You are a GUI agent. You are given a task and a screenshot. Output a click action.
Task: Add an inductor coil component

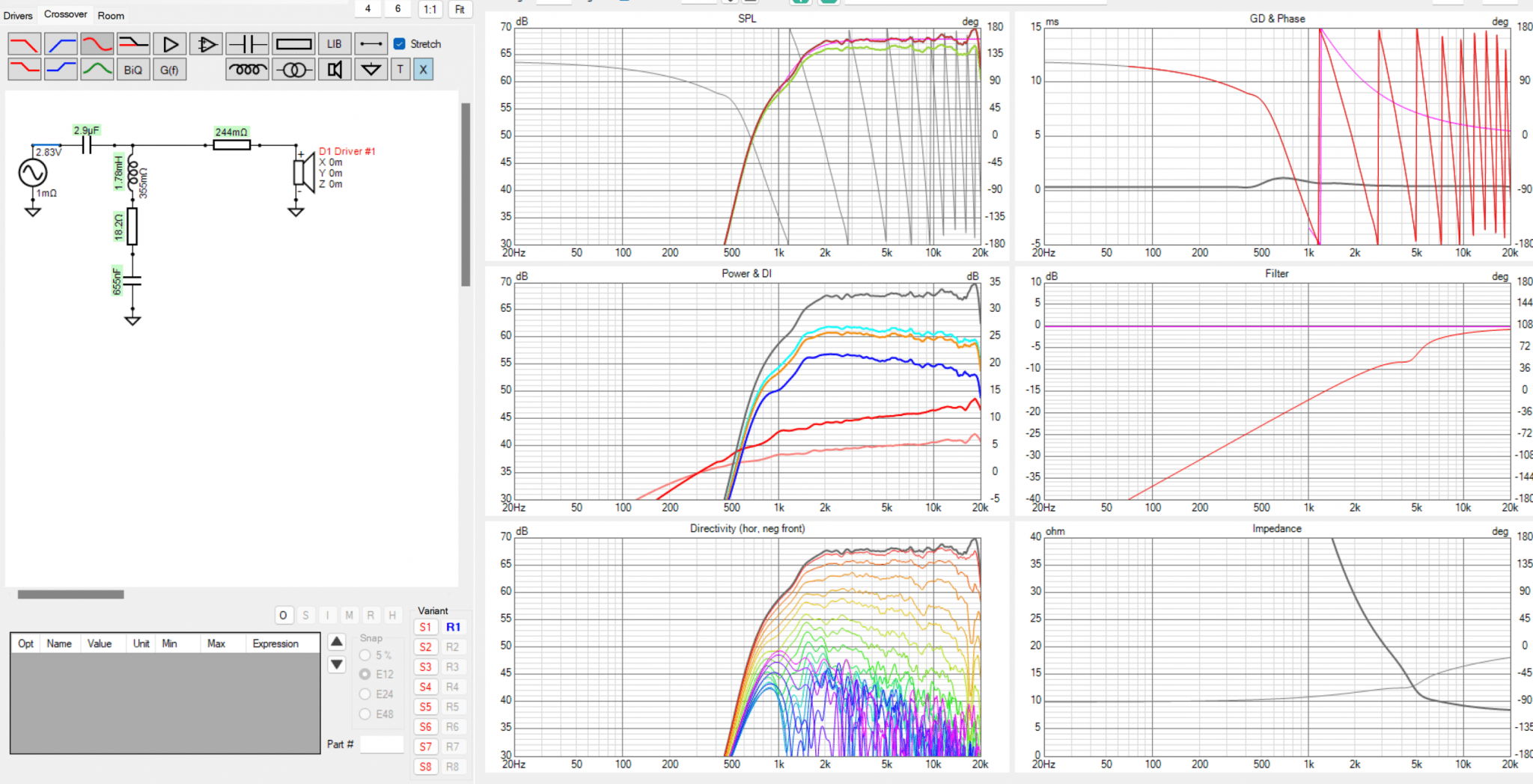[x=247, y=70]
